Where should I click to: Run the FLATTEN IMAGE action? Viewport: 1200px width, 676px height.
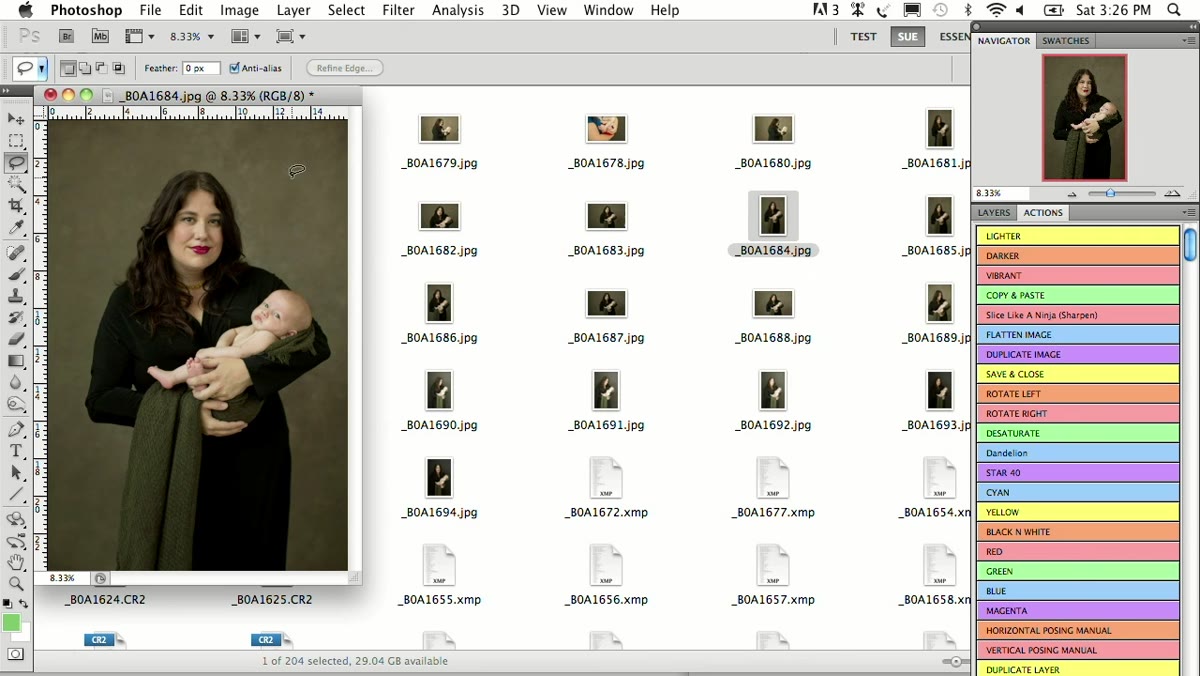pos(1078,334)
